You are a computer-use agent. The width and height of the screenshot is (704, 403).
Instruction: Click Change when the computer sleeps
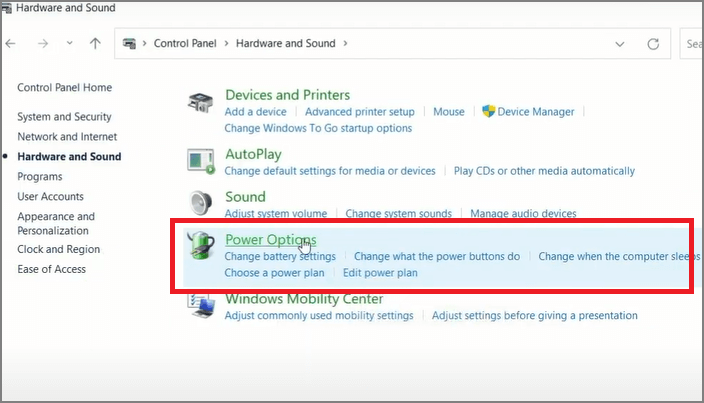tap(619, 256)
